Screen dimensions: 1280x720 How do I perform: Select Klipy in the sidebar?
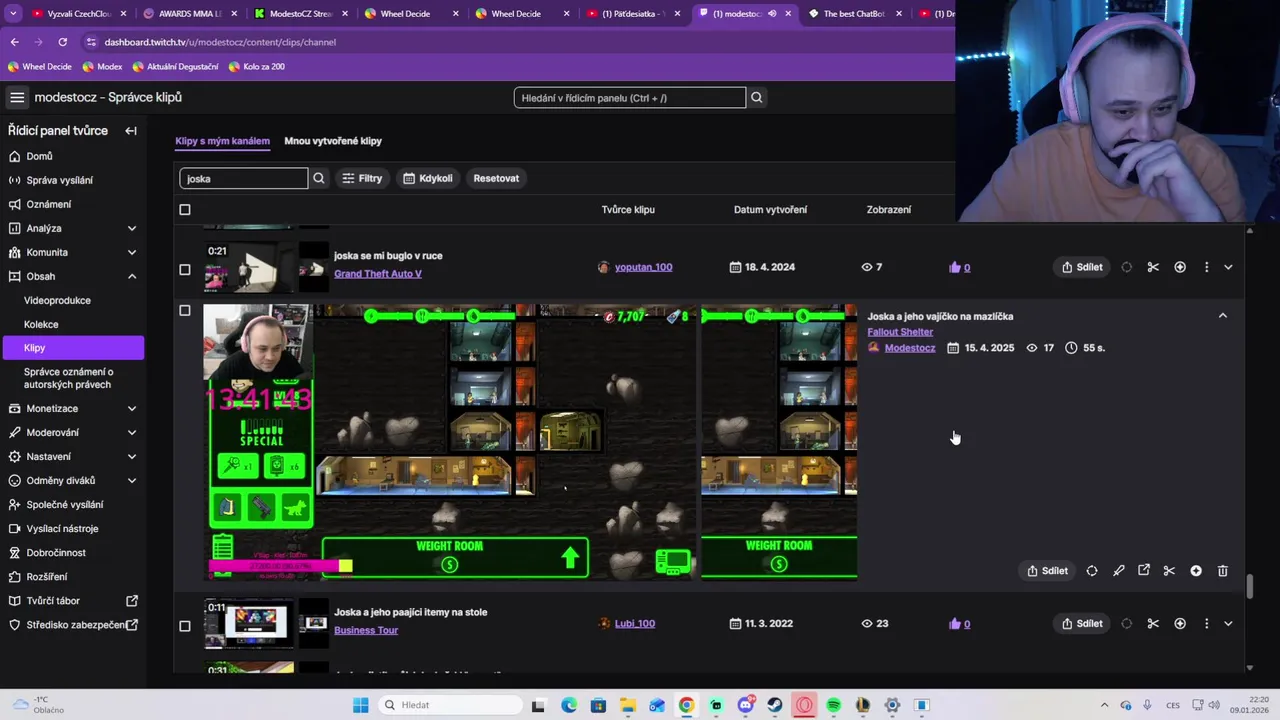click(x=72, y=348)
